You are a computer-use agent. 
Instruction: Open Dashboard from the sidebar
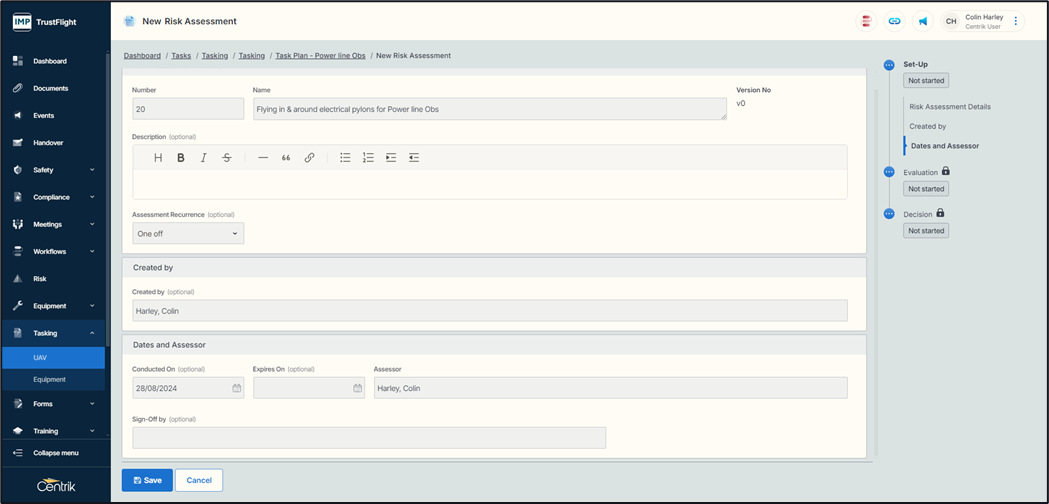(55, 61)
